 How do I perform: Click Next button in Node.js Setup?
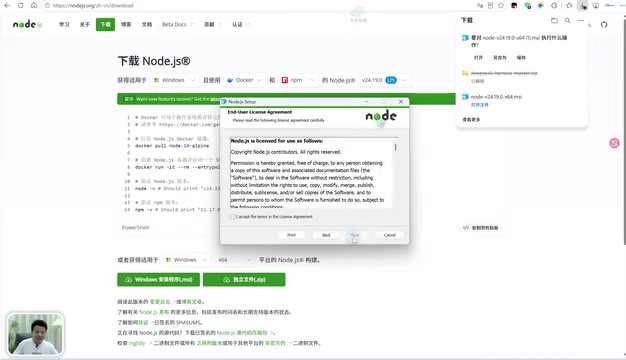[x=355, y=235]
